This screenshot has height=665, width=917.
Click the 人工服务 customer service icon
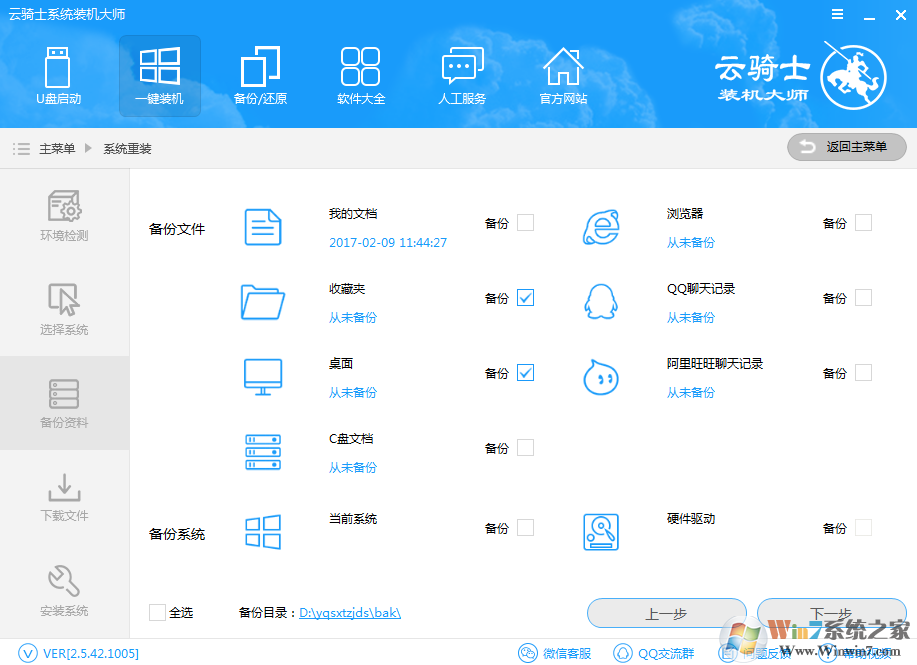(x=462, y=75)
